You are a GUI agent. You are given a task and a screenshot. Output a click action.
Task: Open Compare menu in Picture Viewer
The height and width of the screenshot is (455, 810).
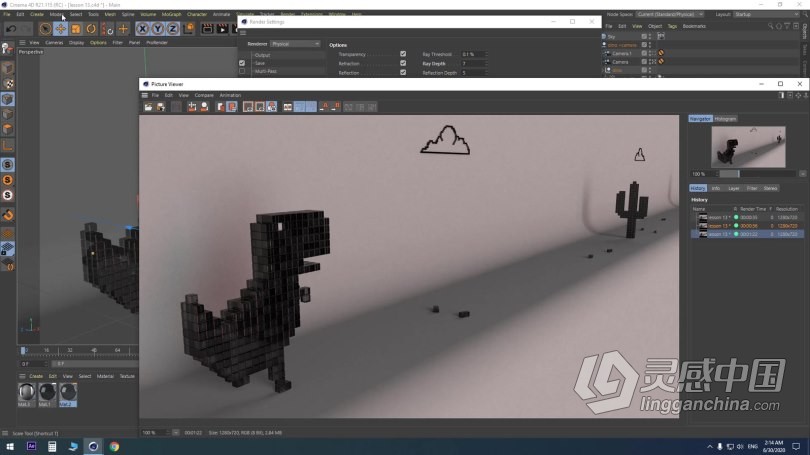pos(204,96)
